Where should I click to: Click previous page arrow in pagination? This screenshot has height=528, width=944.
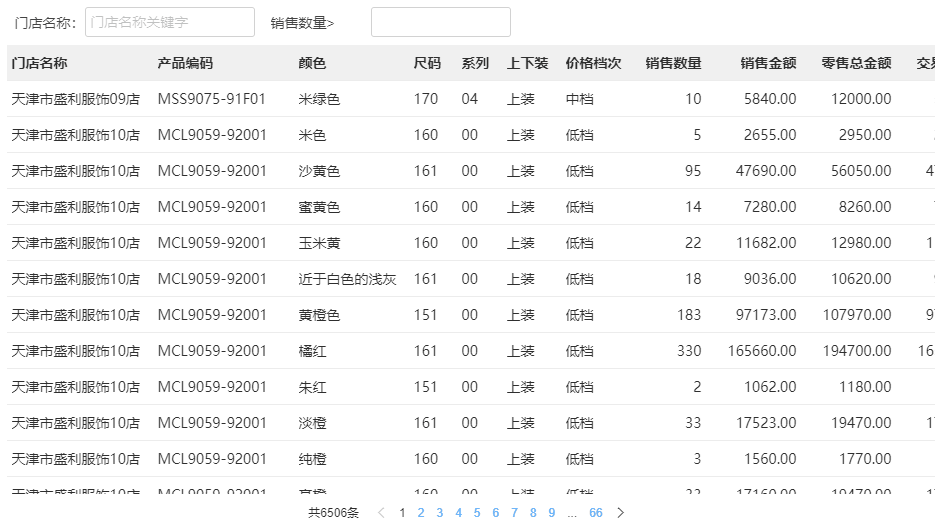point(381,513)
